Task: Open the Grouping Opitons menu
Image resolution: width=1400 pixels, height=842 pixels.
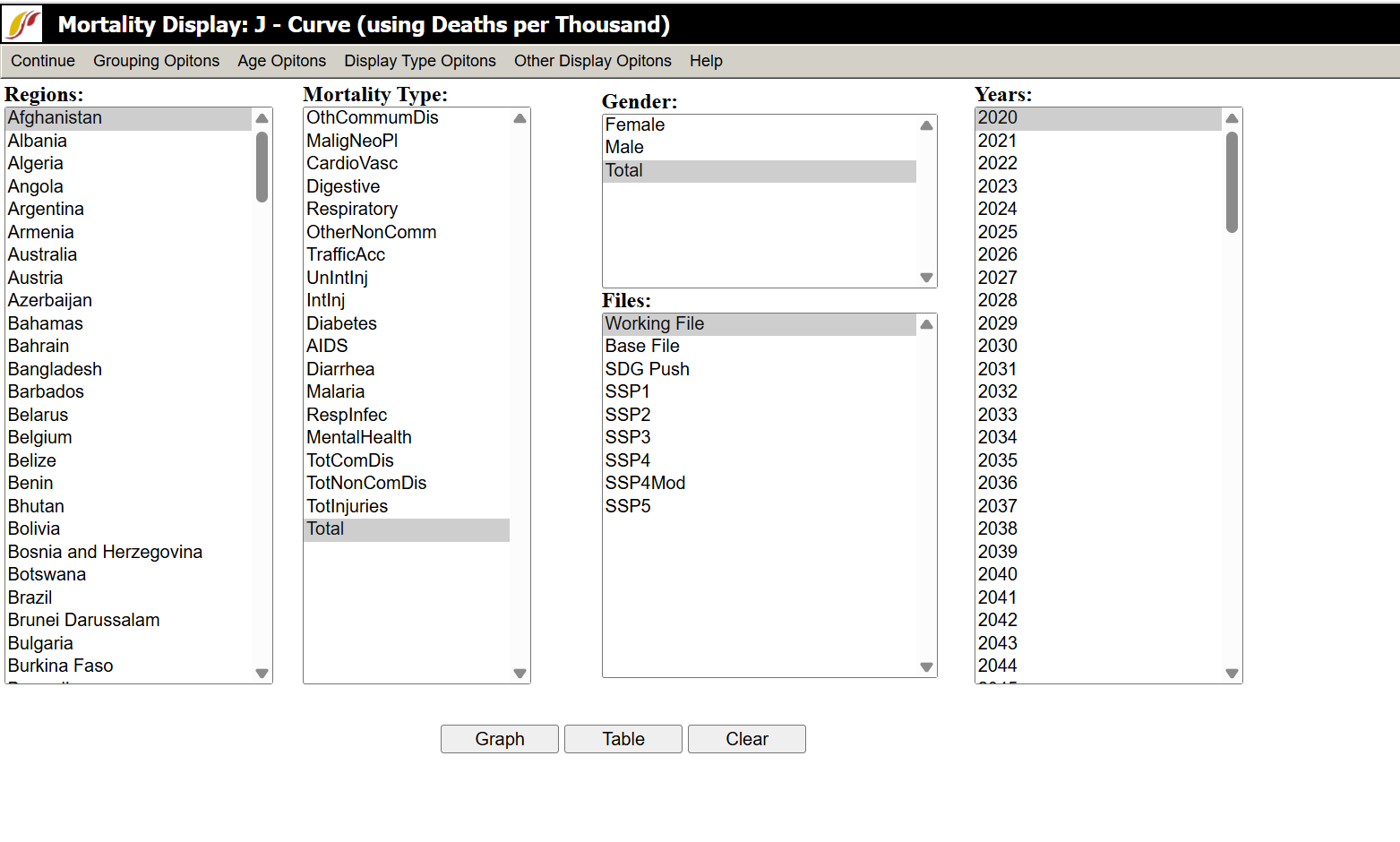Action: [156, 61]
